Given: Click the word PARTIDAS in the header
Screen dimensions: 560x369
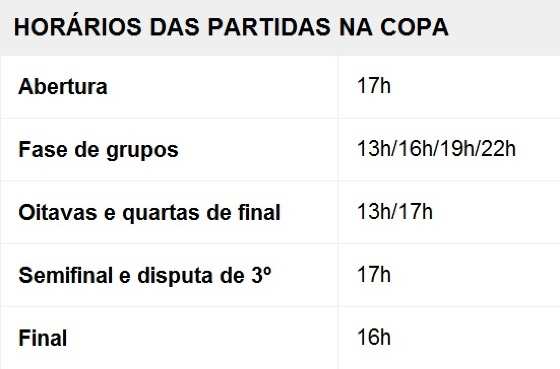Looking at the screenshot, I should coord(269,27).
